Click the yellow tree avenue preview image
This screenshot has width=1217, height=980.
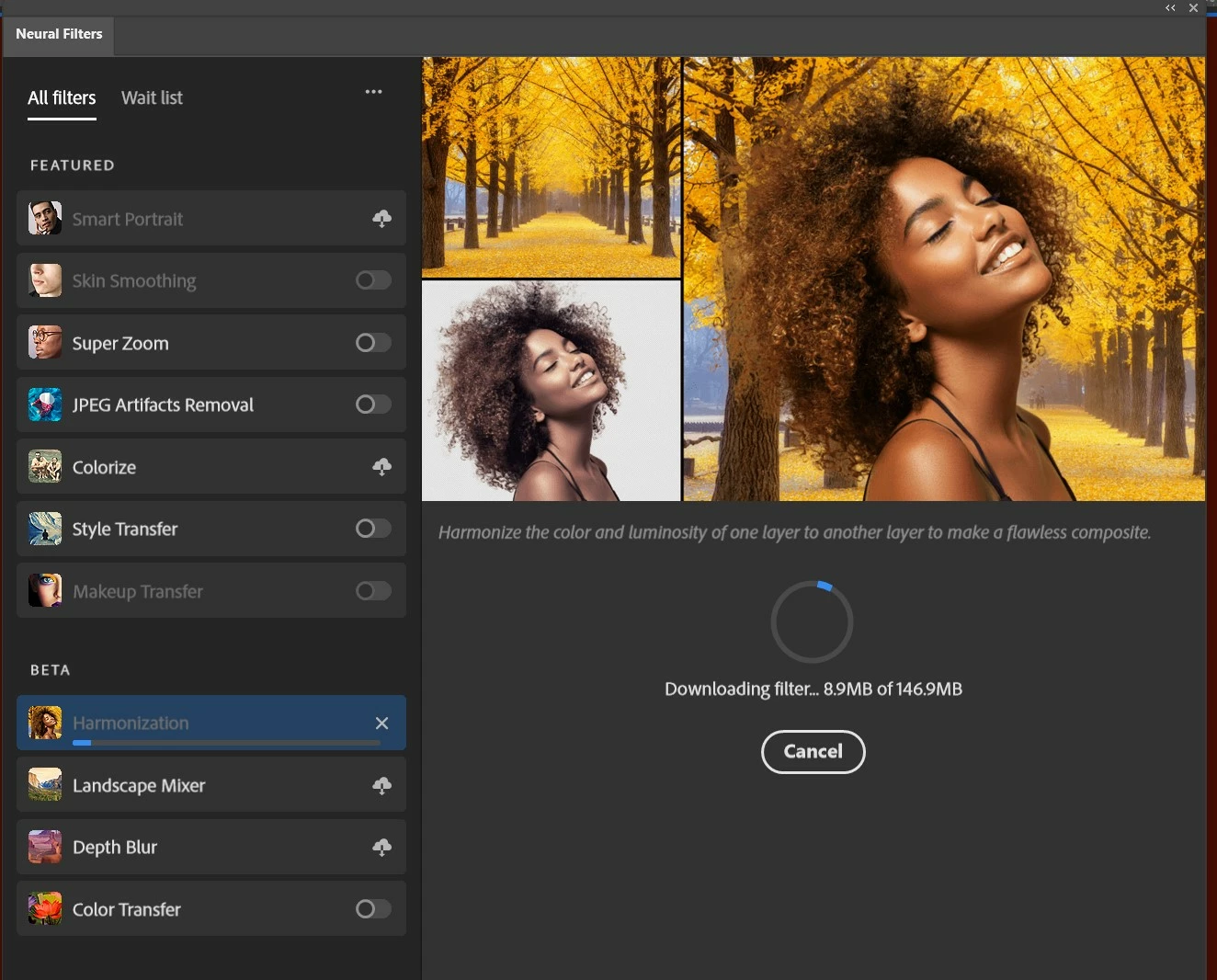tap(552, 166)
